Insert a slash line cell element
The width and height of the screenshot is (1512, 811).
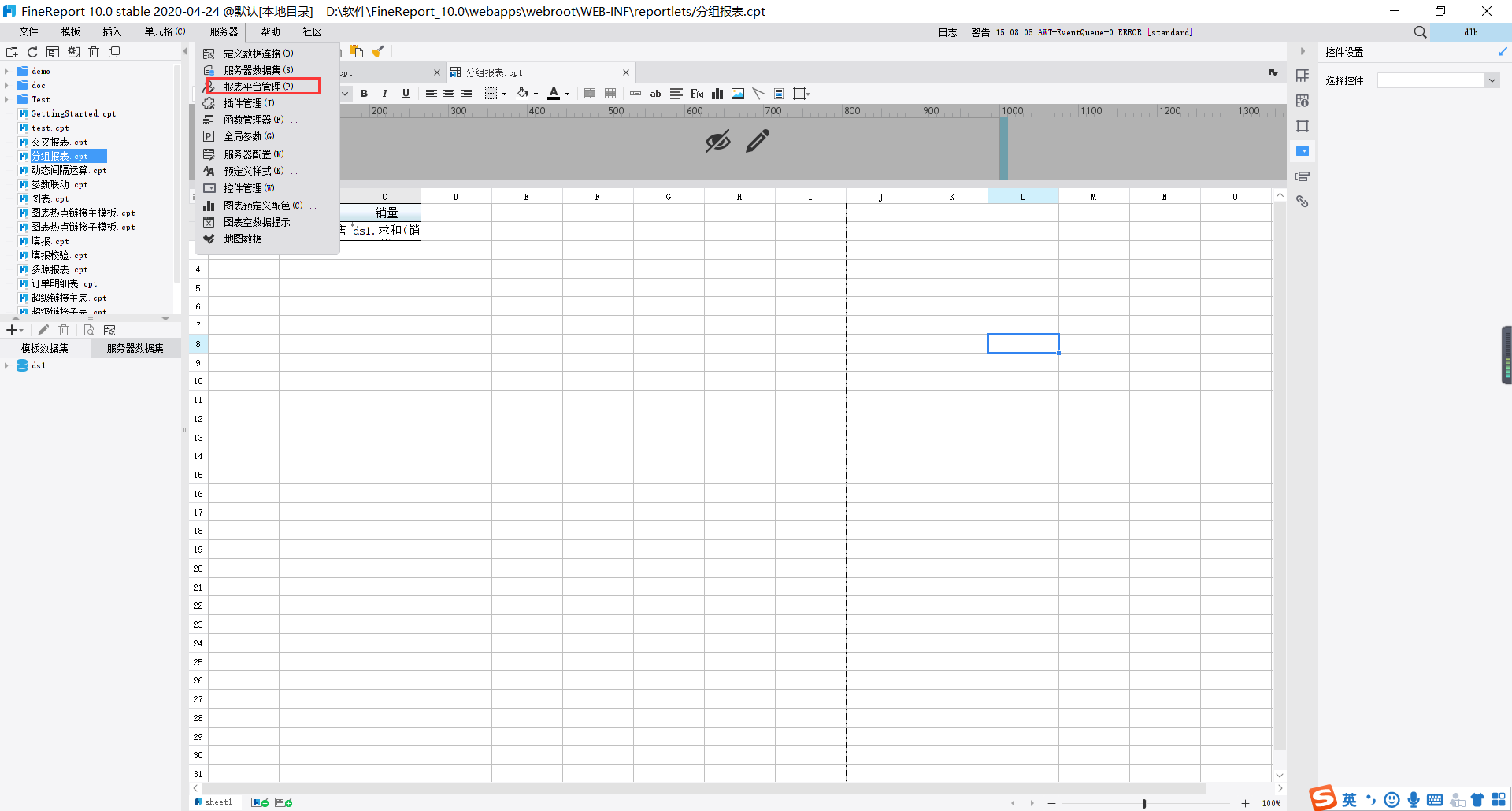pyautogui.click(x=758, y=94)
